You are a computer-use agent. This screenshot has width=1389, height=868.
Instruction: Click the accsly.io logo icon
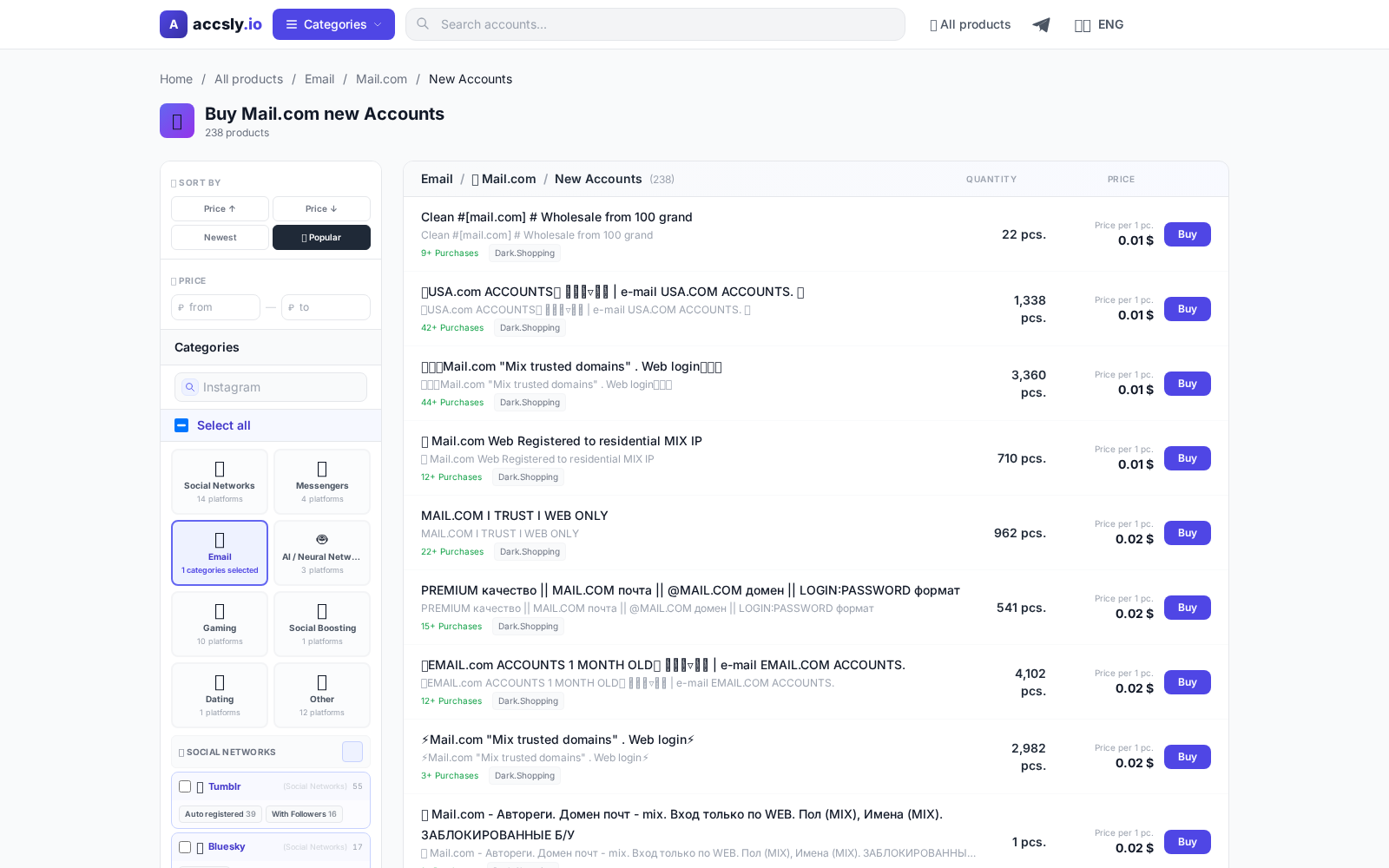(174, 24)
